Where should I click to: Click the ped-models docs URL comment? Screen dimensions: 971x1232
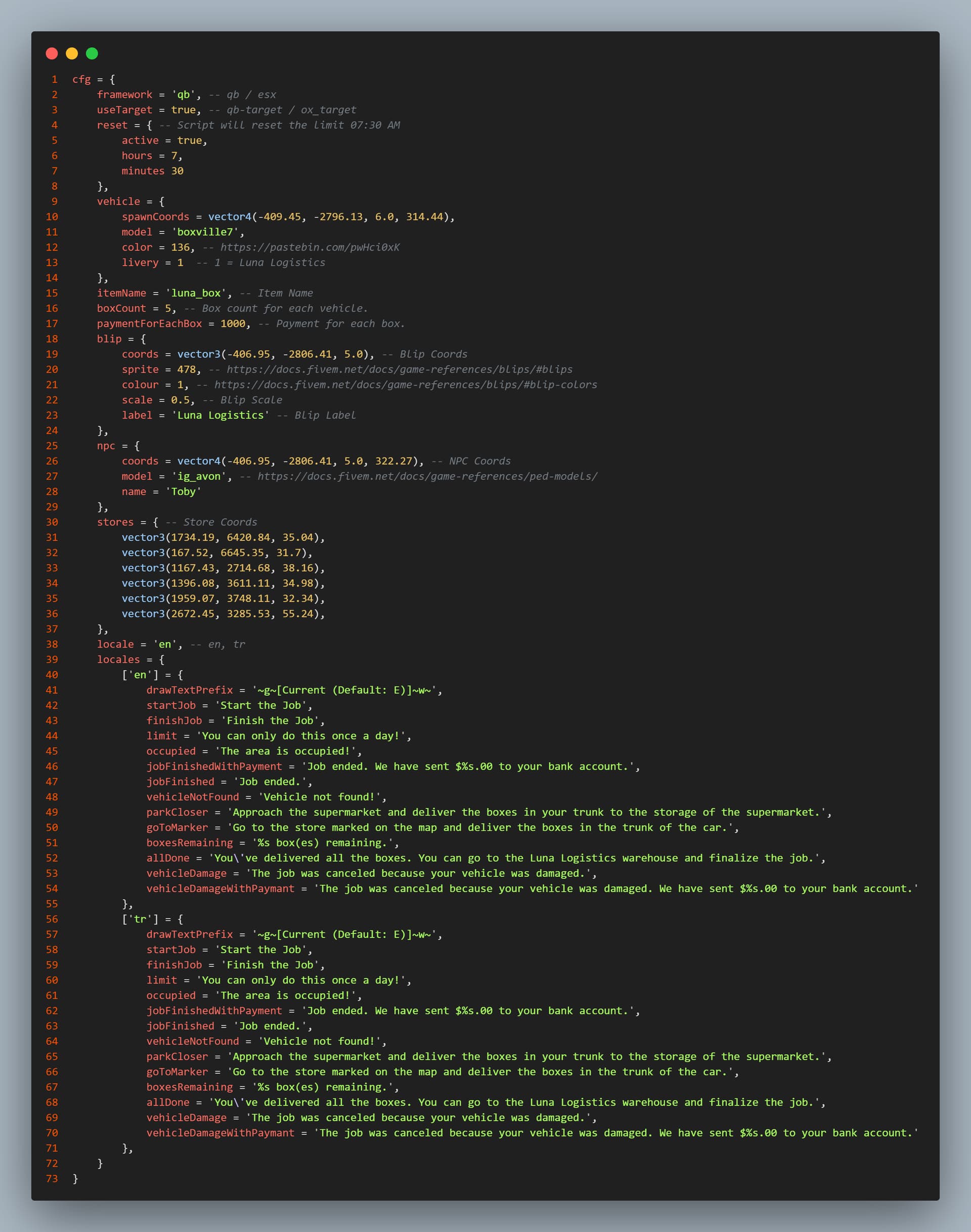coord(418,476)
